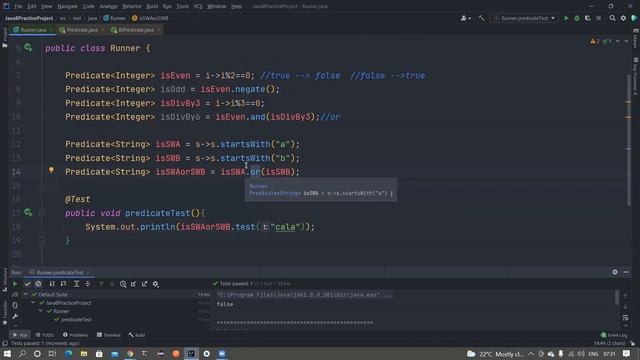Open the Event Log
This screenshot has width=640, height=360.
tap(613, 335)
